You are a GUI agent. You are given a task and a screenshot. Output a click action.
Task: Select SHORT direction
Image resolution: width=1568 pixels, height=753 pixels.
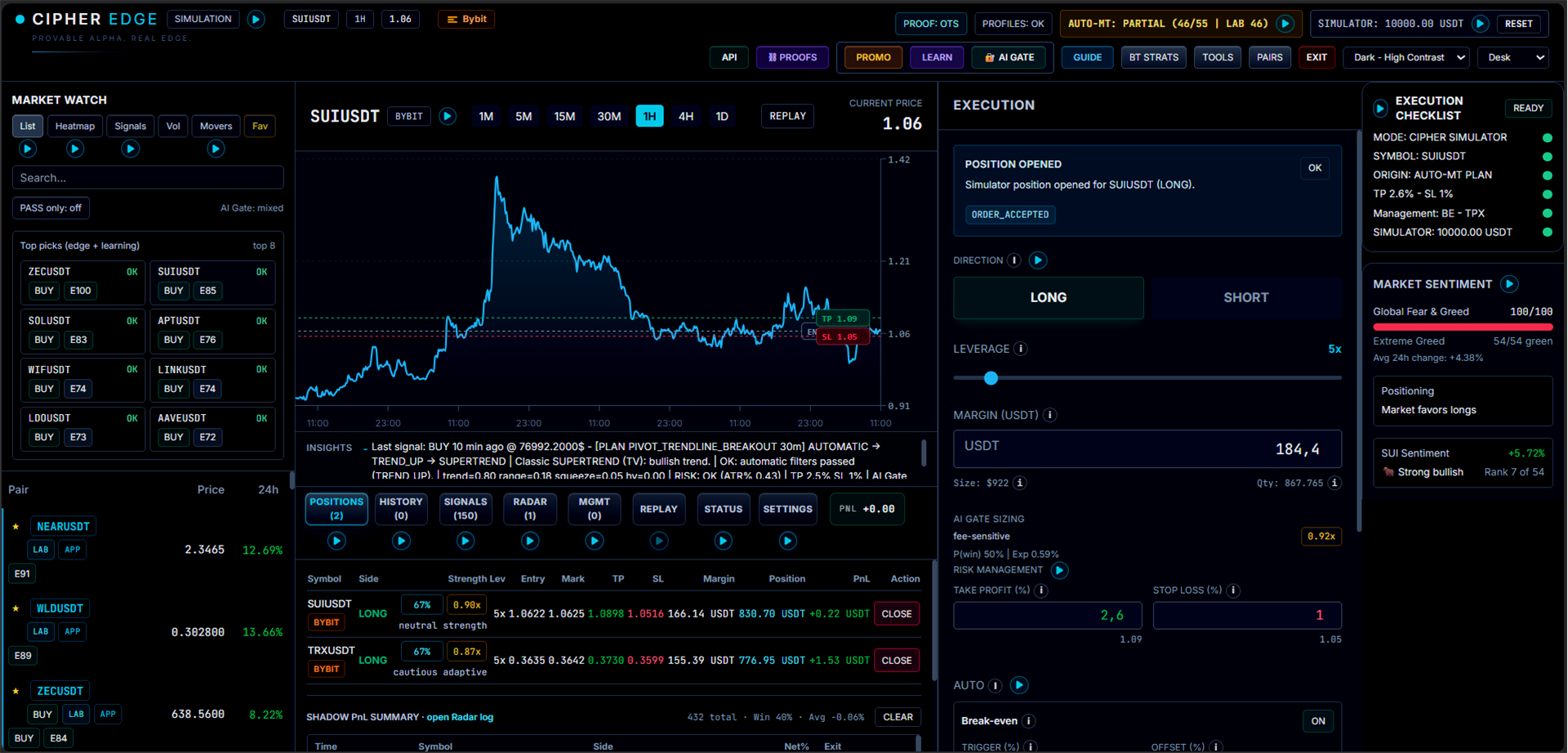coord(1246,297)
